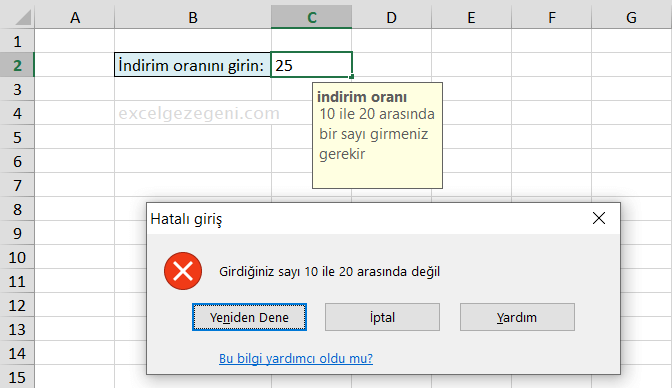Screen dimensions: 672x388
Task: Select row 8 header
Action: [17, 209]
